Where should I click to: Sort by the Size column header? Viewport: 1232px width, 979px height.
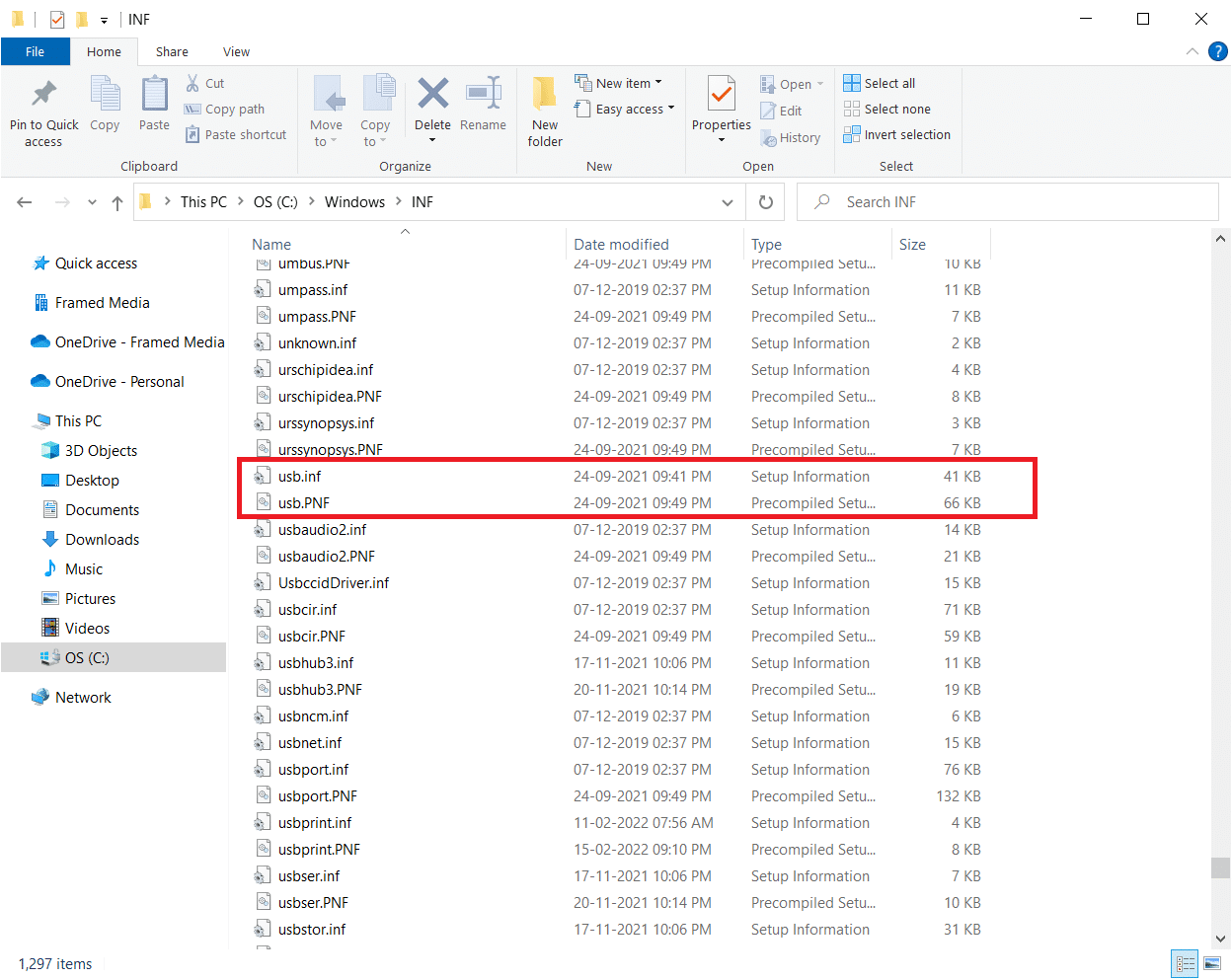tap(912, 244)
